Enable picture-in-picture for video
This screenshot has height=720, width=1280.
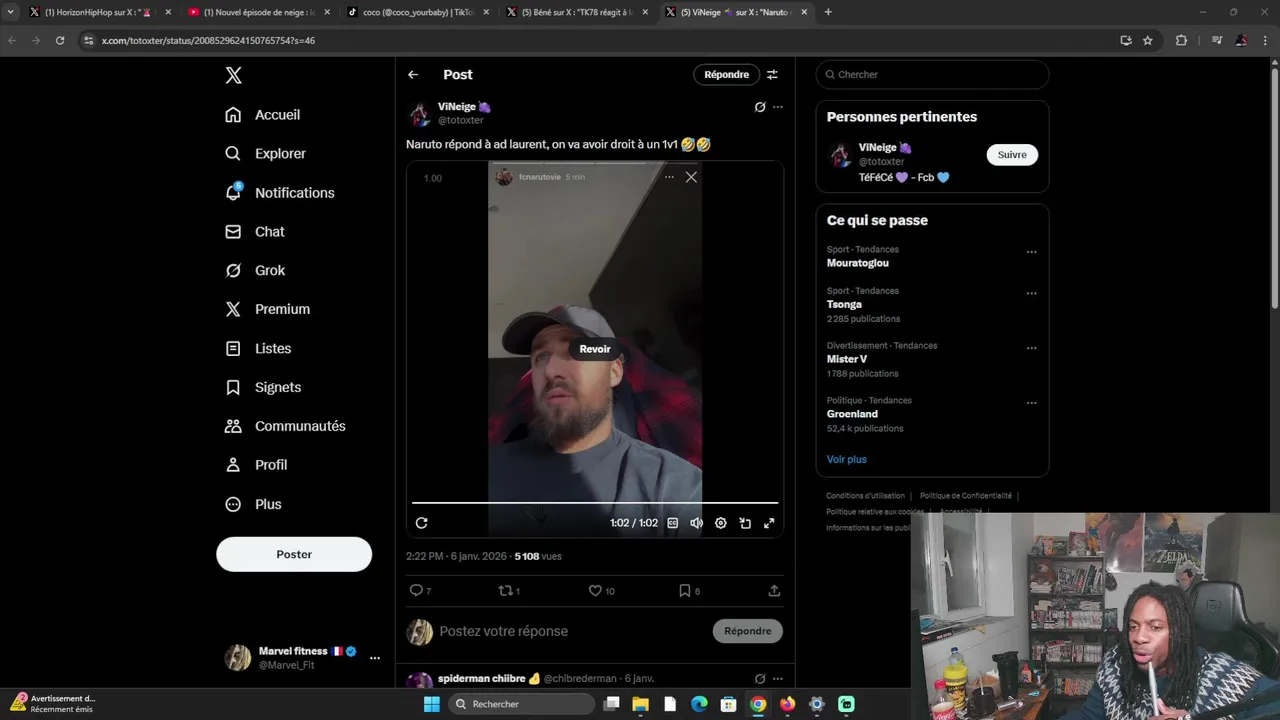point(745,523)
